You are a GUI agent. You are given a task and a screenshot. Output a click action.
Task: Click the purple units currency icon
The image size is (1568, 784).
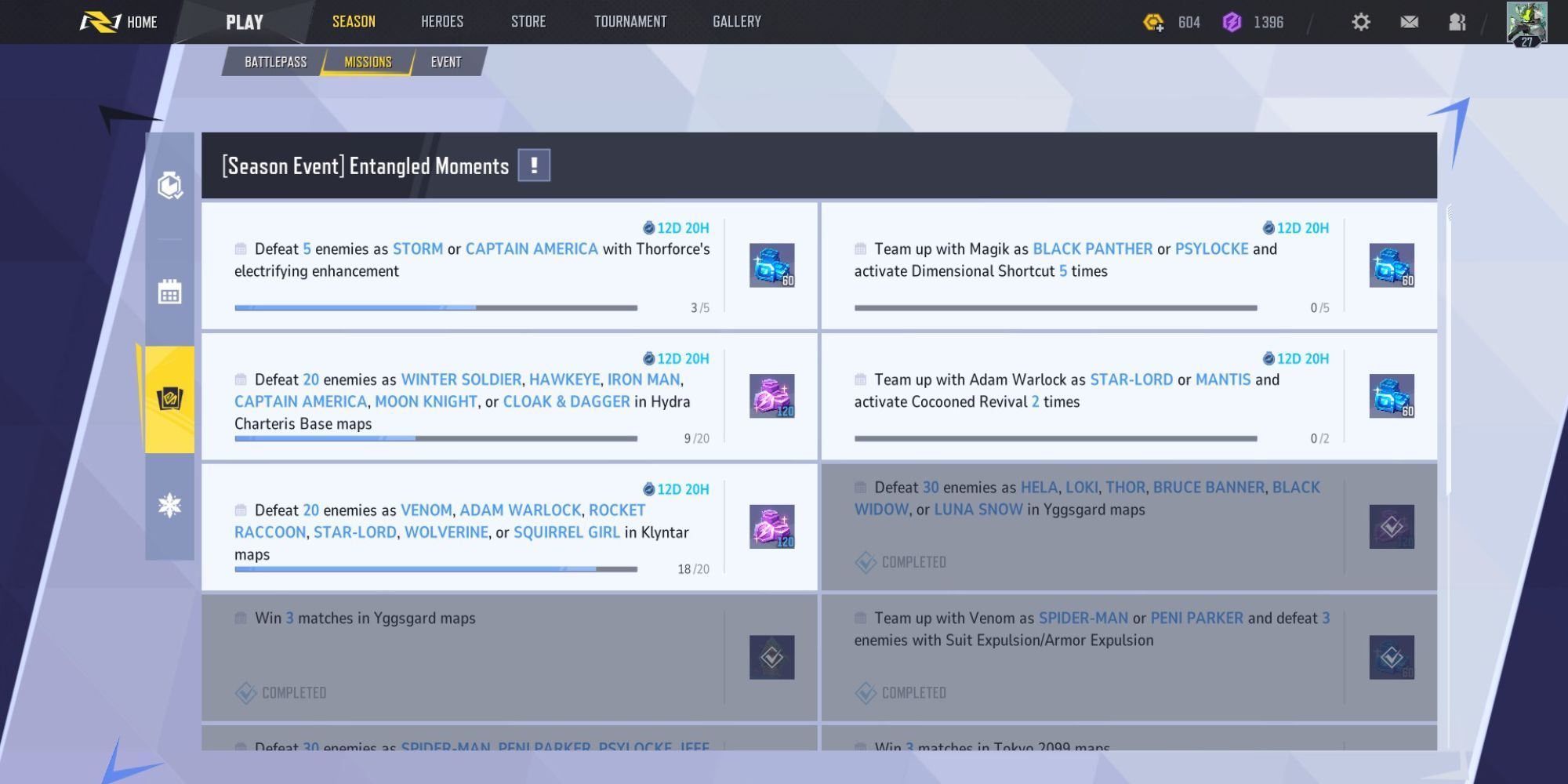click(x=1232, y=22)
